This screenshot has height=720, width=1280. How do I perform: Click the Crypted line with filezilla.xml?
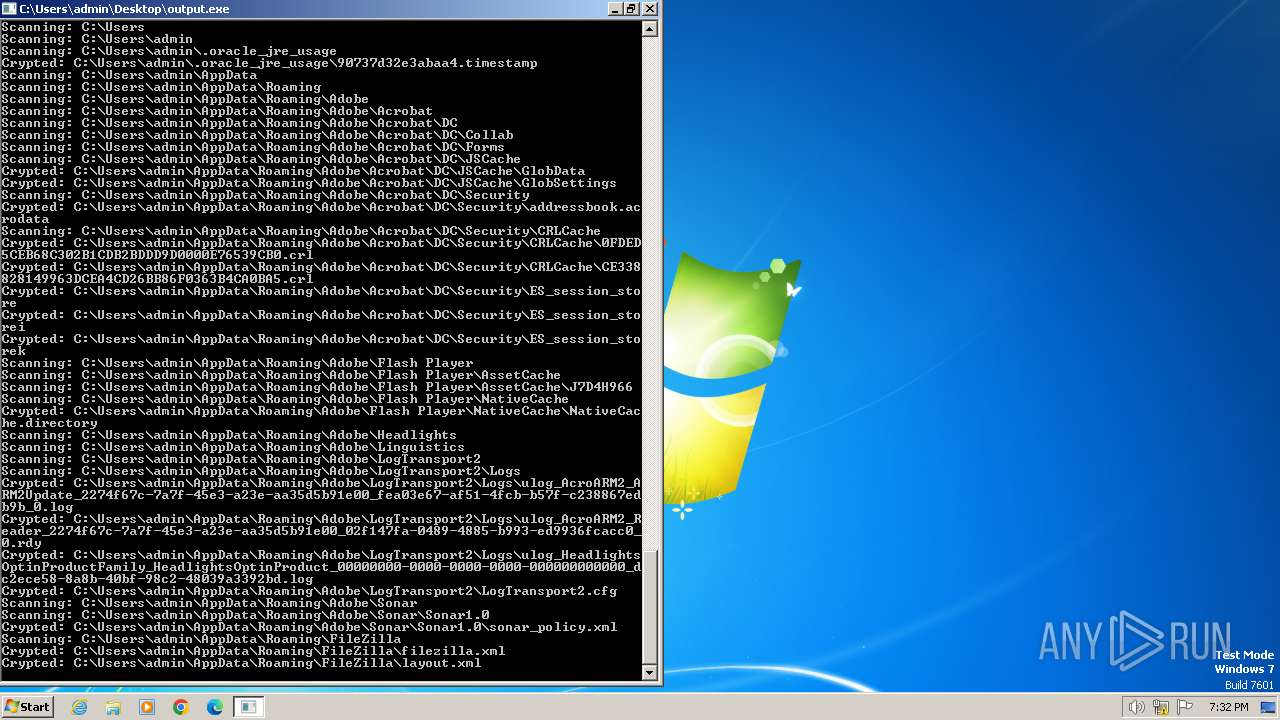[253, 651]
